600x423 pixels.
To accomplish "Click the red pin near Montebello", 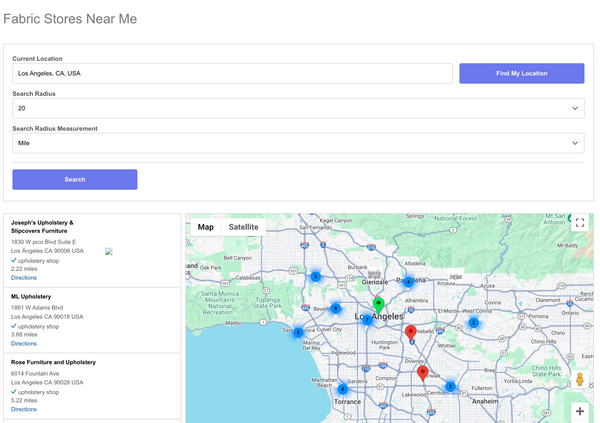I will click(410, 332).
